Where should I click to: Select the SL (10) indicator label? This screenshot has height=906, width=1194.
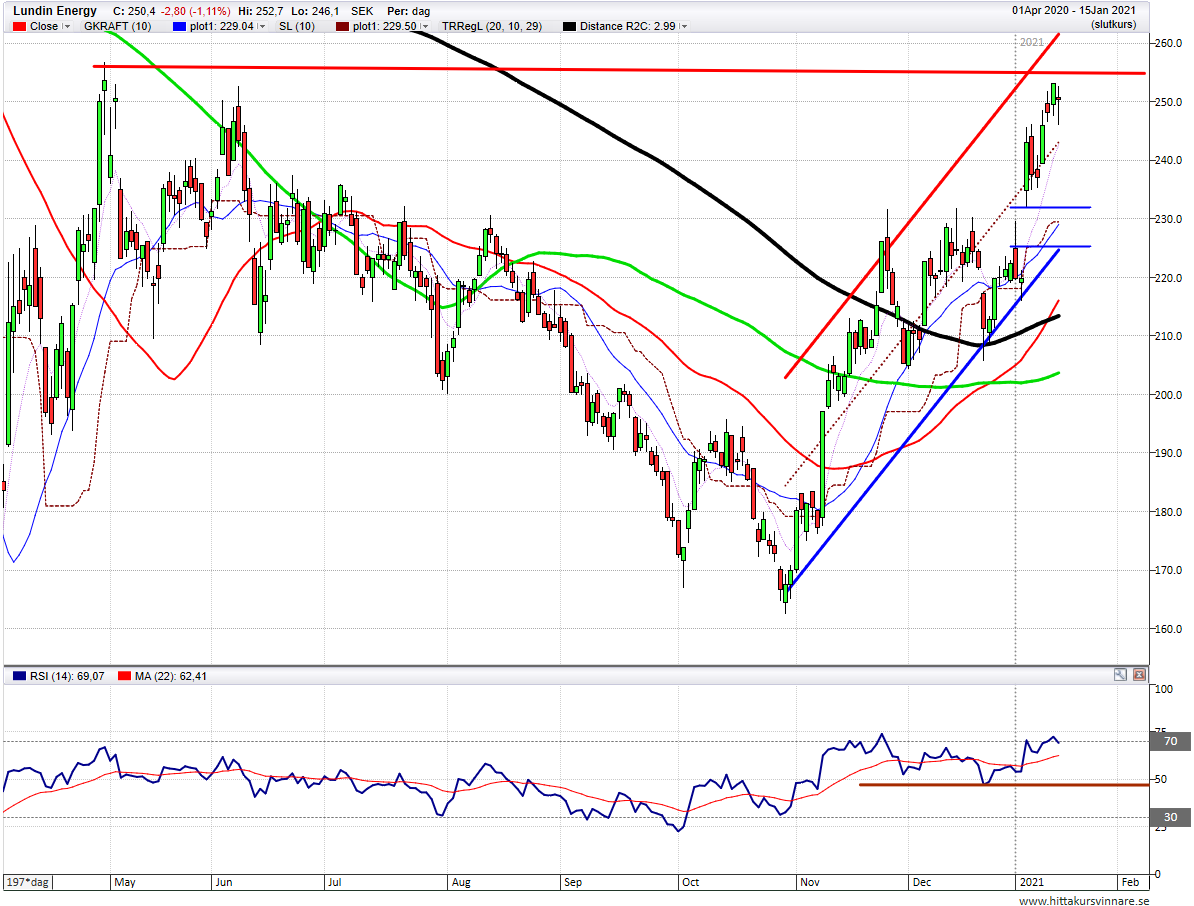pyautogui.click(x=297, y=27)
